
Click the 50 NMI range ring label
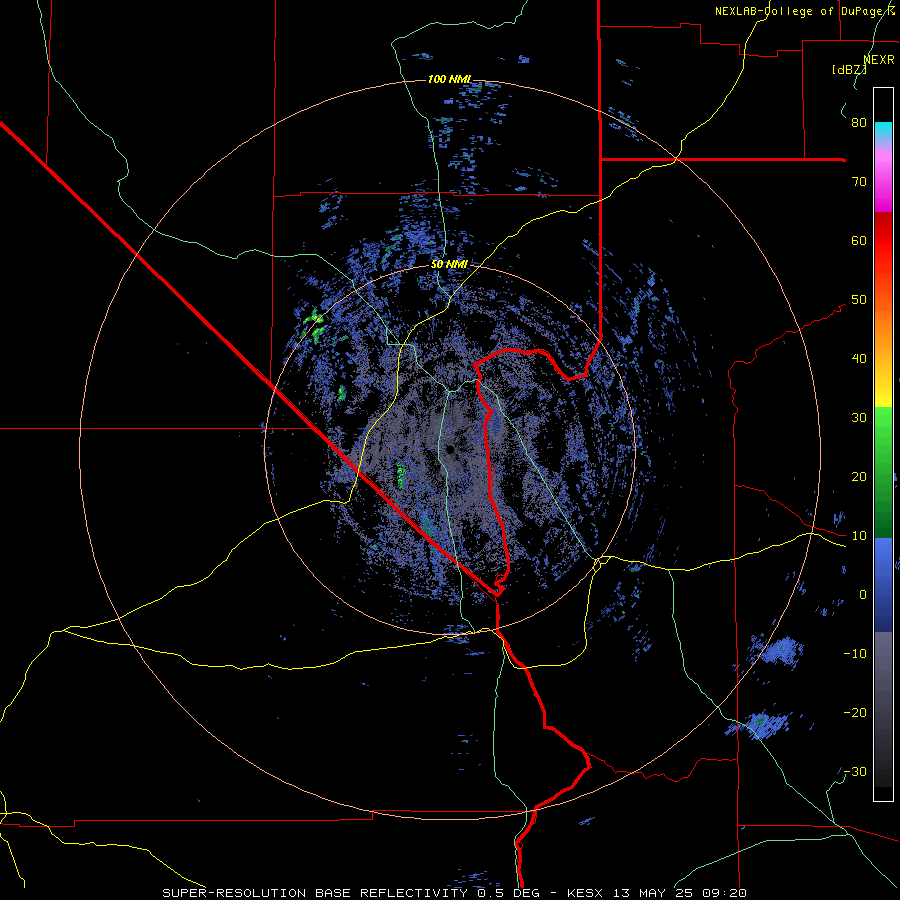449,264
